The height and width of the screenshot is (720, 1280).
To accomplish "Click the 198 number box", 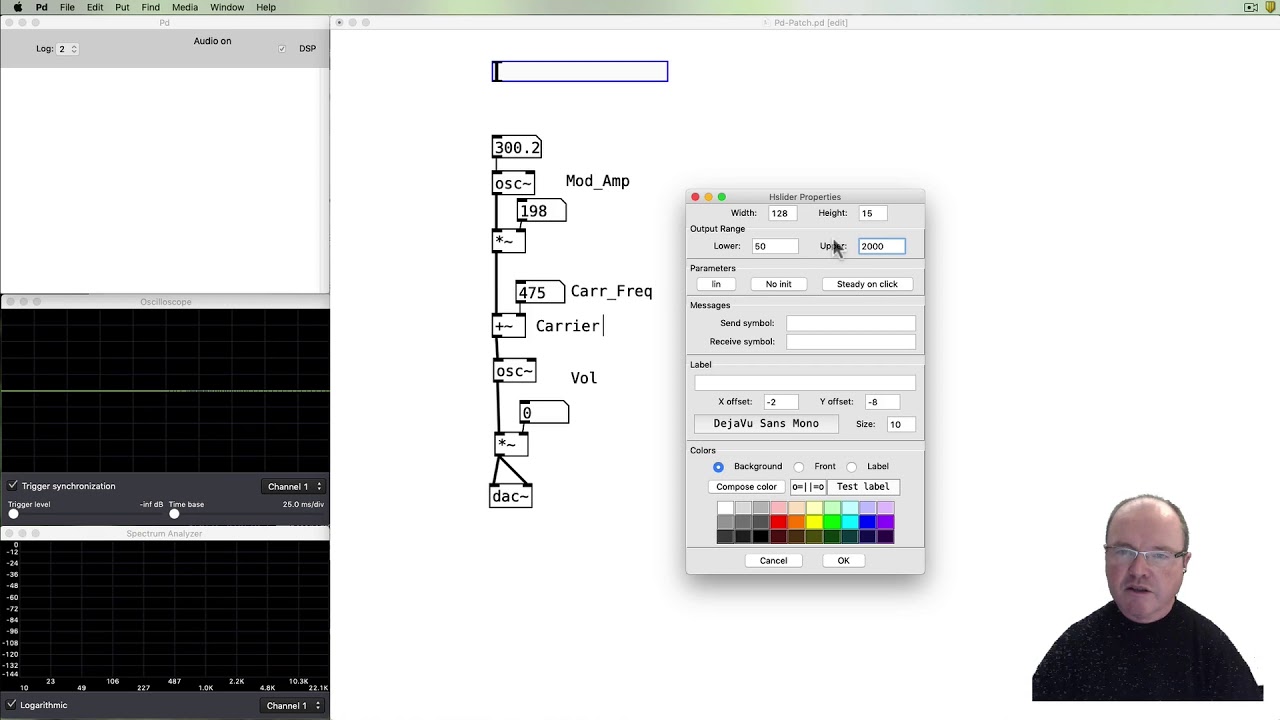I will (x=541, y=211).
